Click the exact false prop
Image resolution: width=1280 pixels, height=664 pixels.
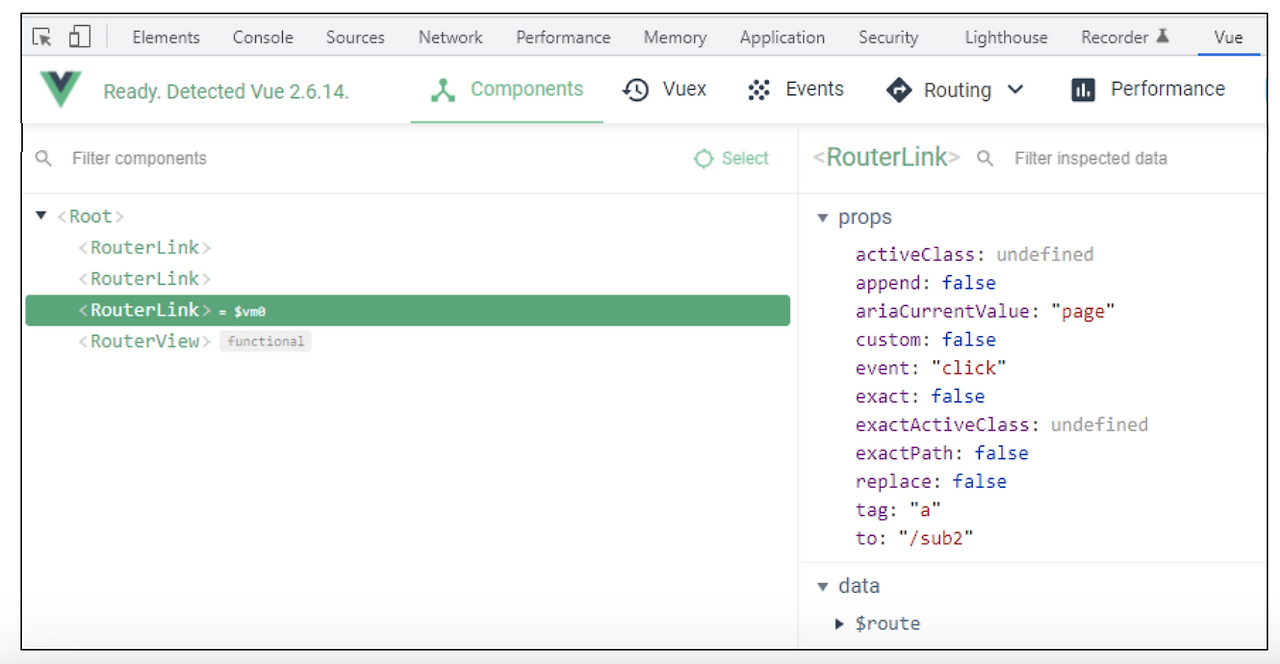[x=920, y=396]
